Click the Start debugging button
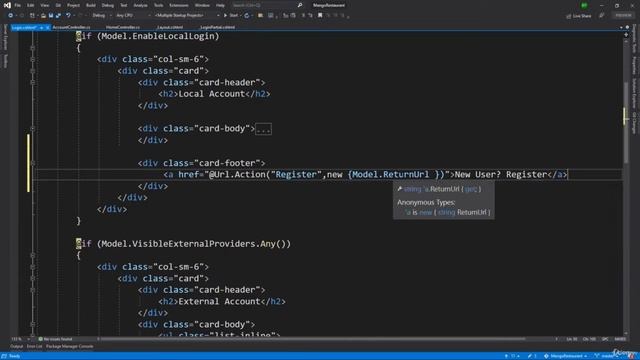Image resolution: width=640 pixels, height=360 pixels. 231,16
